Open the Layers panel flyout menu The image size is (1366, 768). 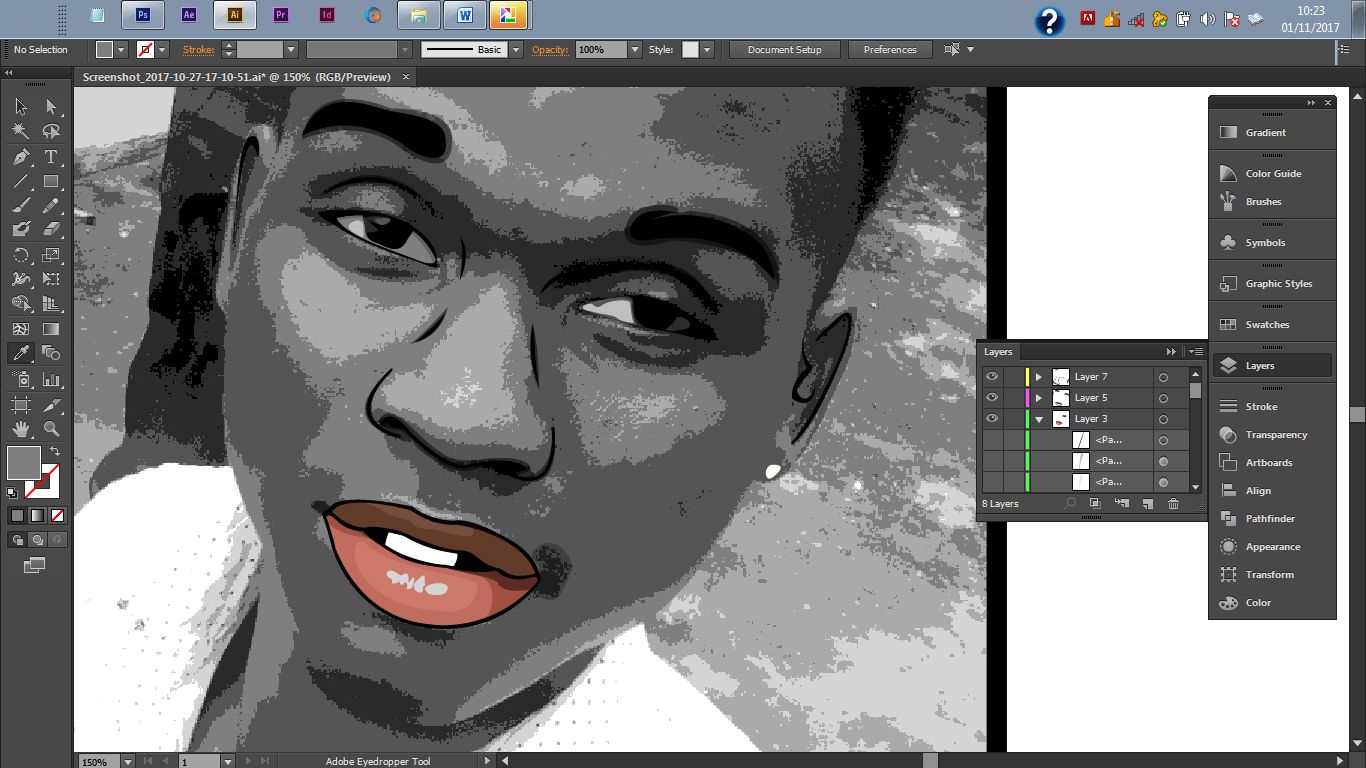click(x=1195, y=351)
